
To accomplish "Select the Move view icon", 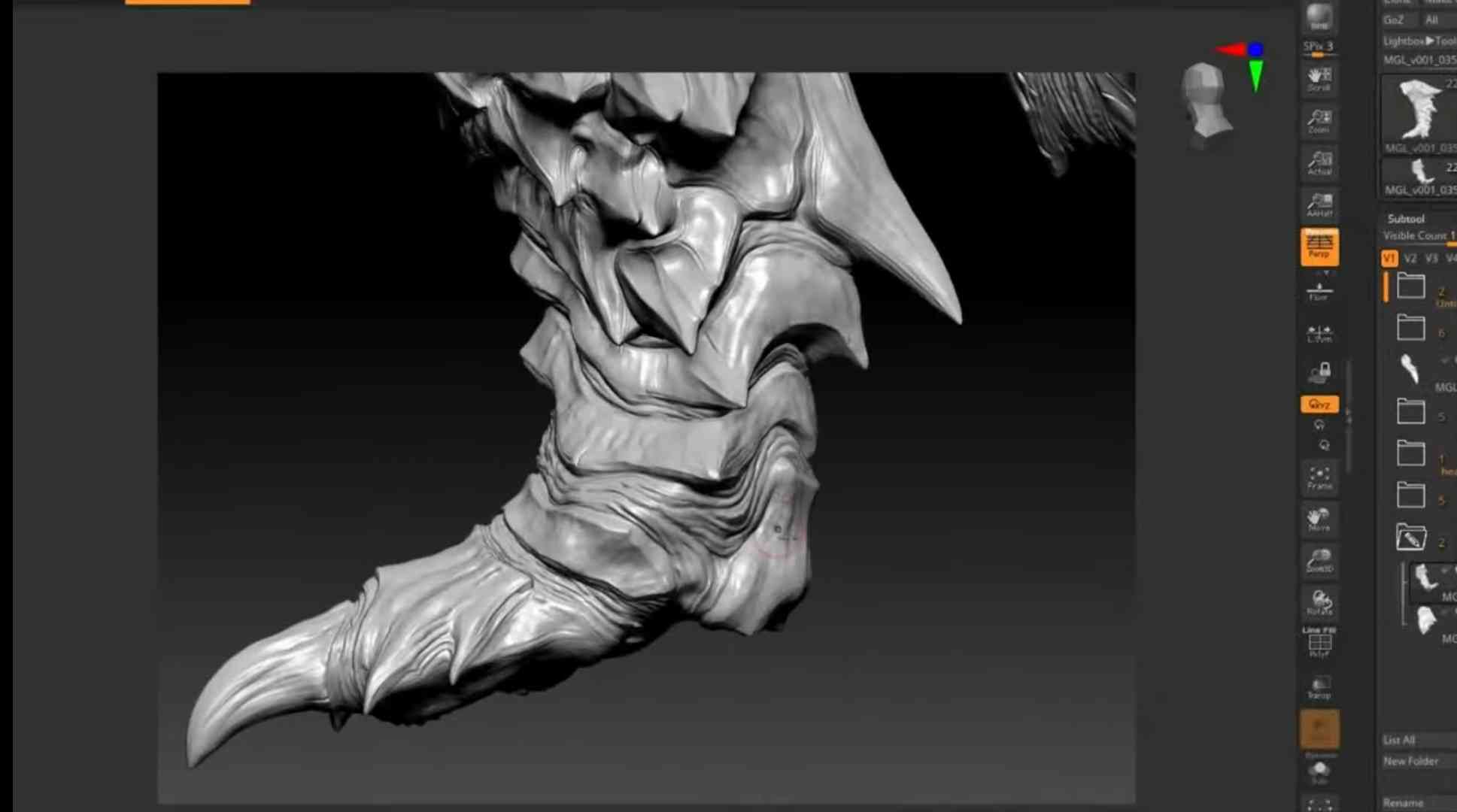I will (1319, 520).
